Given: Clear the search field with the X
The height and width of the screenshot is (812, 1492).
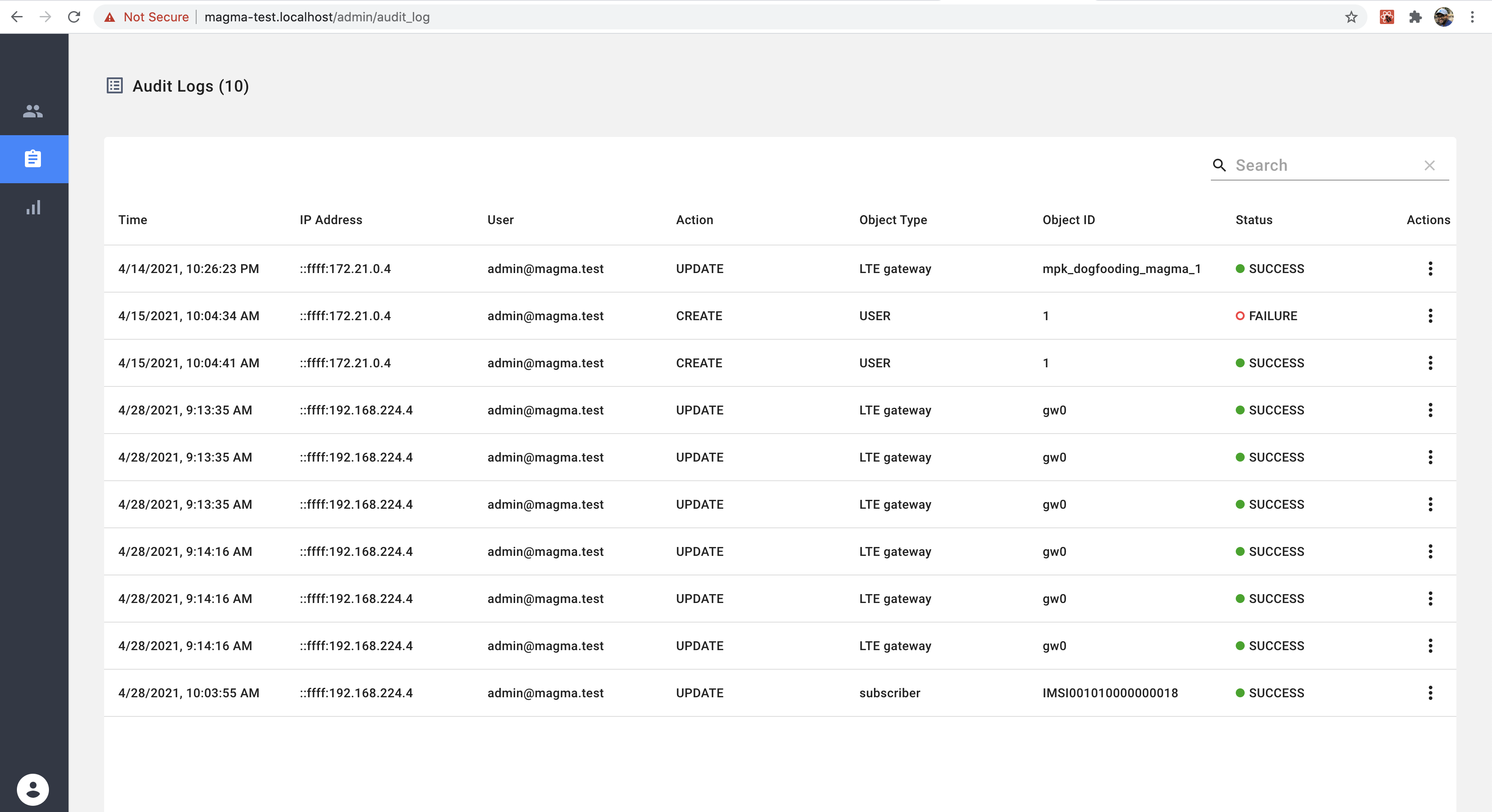Looking at the screenshot, I should click(x=1429, y=165).
